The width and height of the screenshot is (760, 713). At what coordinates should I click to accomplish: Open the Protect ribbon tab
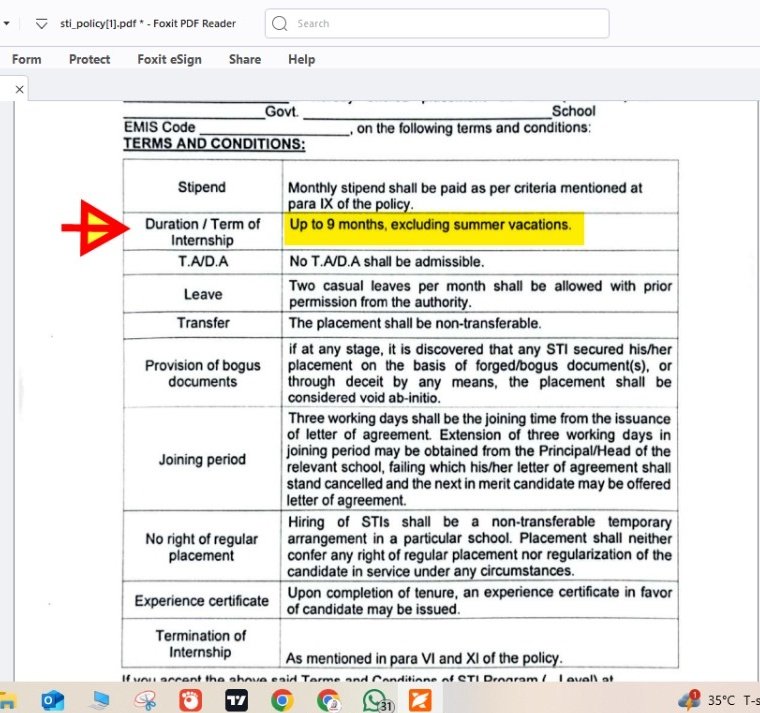[90, 59]
